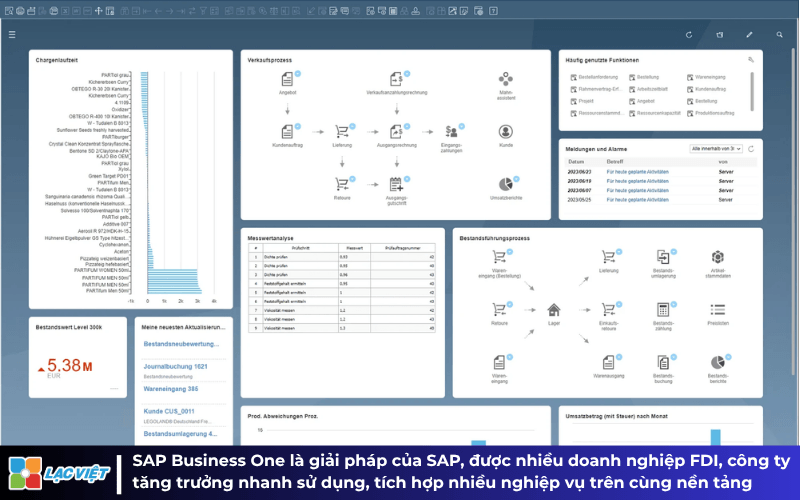Viewport: 800px width, 500px height.
Task: Open the Wareneingang 385 link
Action: [171, 389]
